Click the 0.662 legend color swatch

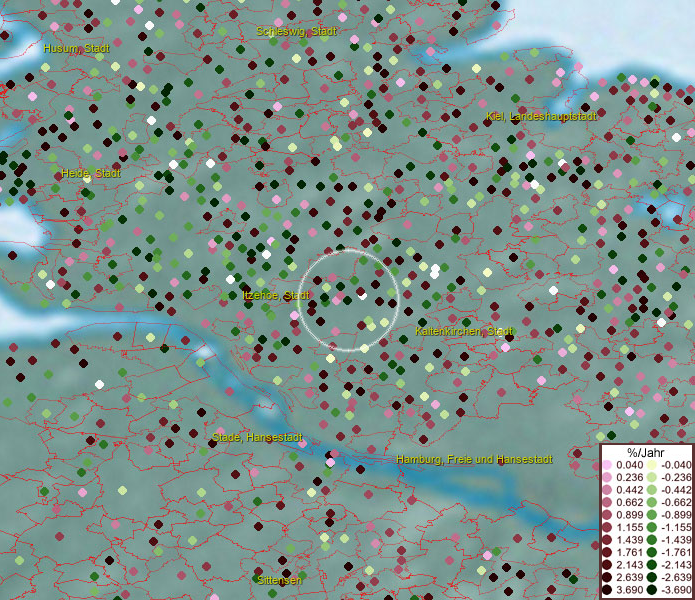[x=607, y=503]
